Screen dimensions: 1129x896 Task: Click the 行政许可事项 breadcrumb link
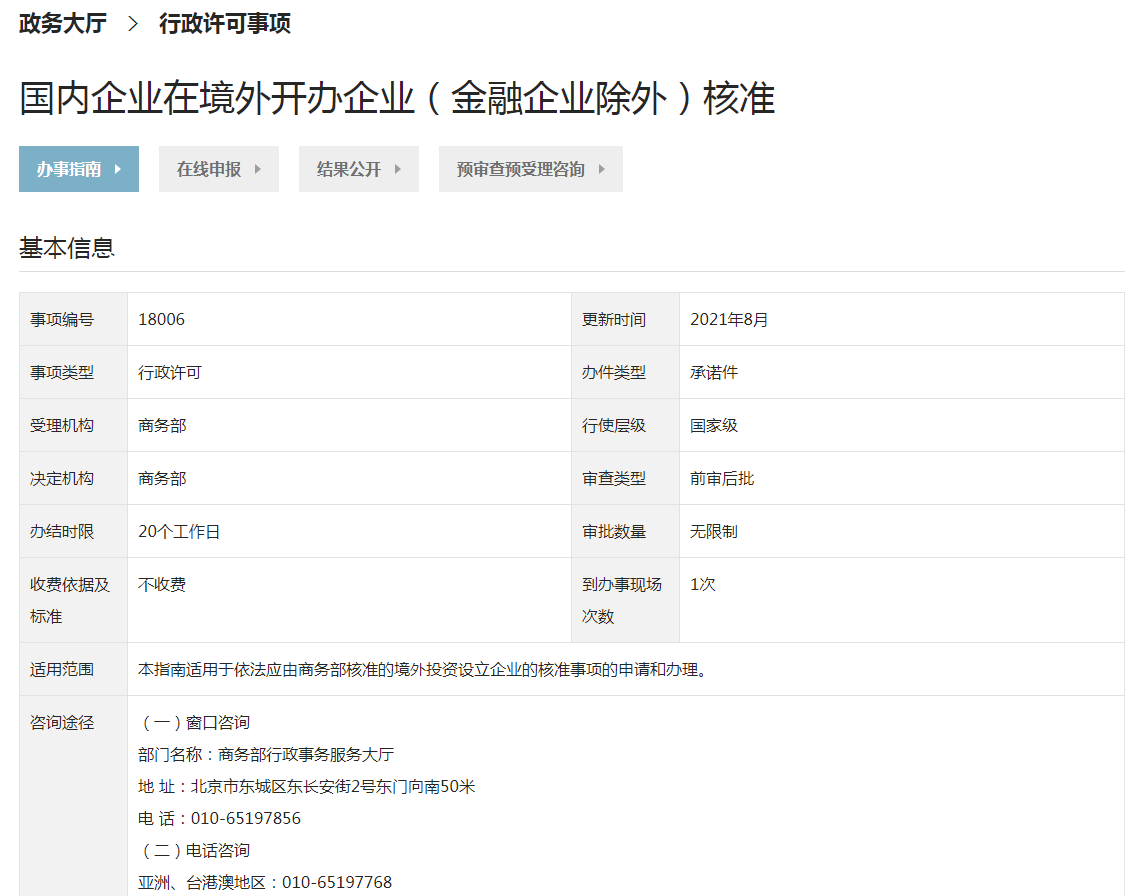point(225,24)
